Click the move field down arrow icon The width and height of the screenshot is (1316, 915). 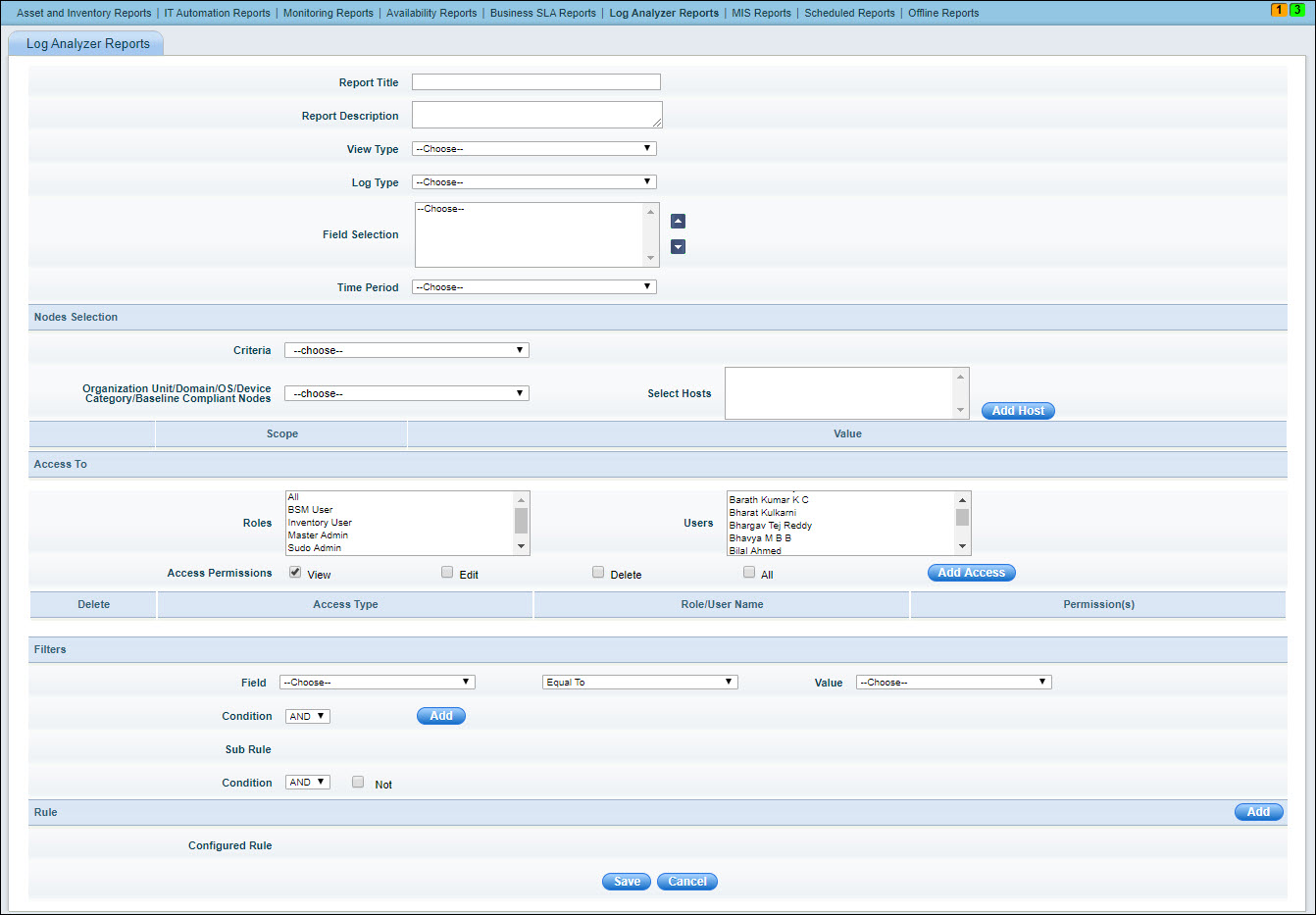[678, 247]
